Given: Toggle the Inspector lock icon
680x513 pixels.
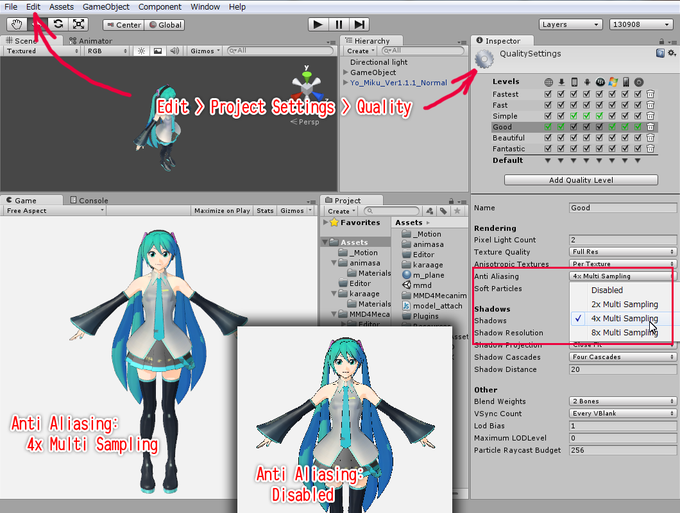Looking at the screenshot, I should coord(661,42).
